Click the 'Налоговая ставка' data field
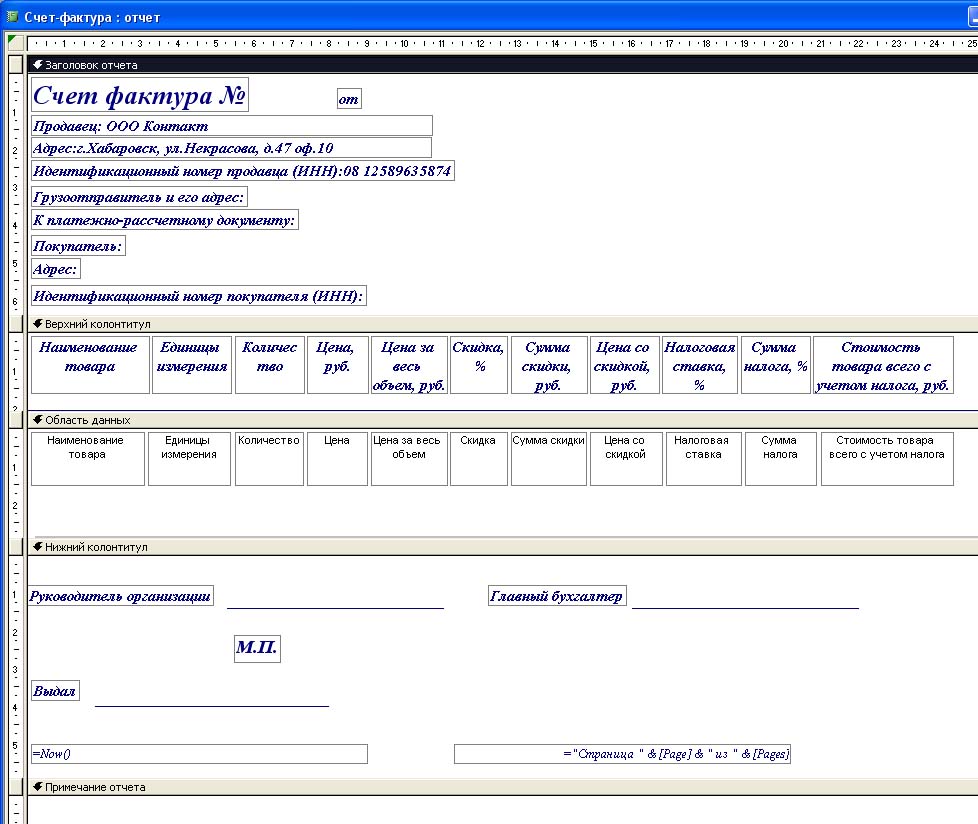Screen dimensions: 978x824 click(704, 458)
